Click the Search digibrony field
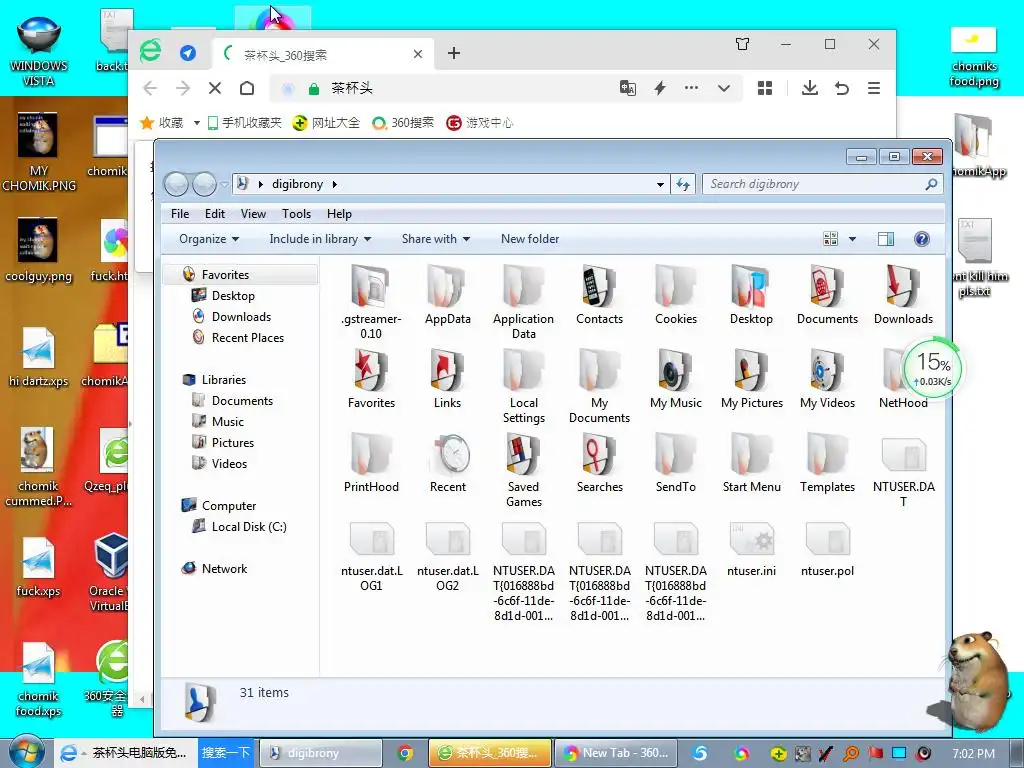The height and width of the screenshot is (768, 1024). point(823,184)
